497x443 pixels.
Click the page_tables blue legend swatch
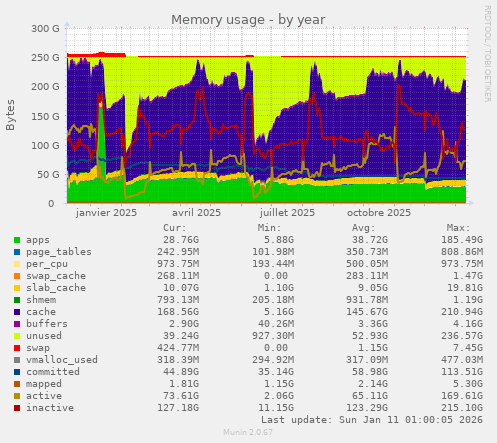(x=17, y=252)
